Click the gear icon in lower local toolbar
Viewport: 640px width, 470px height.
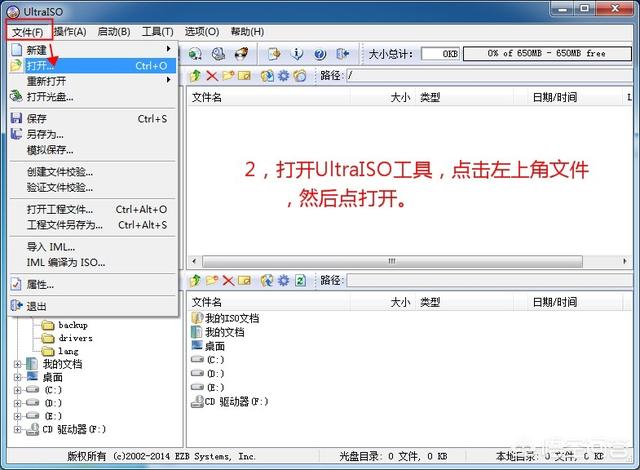[x=284, y=281]
